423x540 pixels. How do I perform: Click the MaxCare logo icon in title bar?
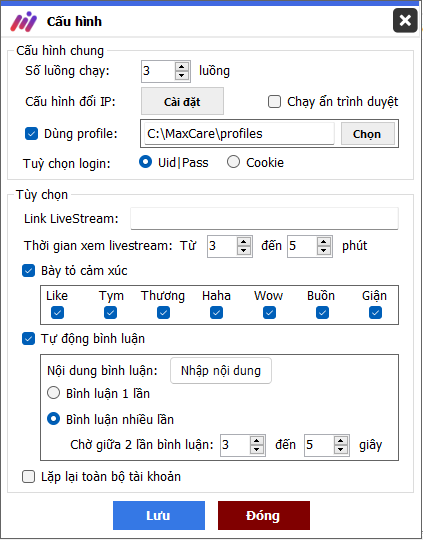click(23, 21)
